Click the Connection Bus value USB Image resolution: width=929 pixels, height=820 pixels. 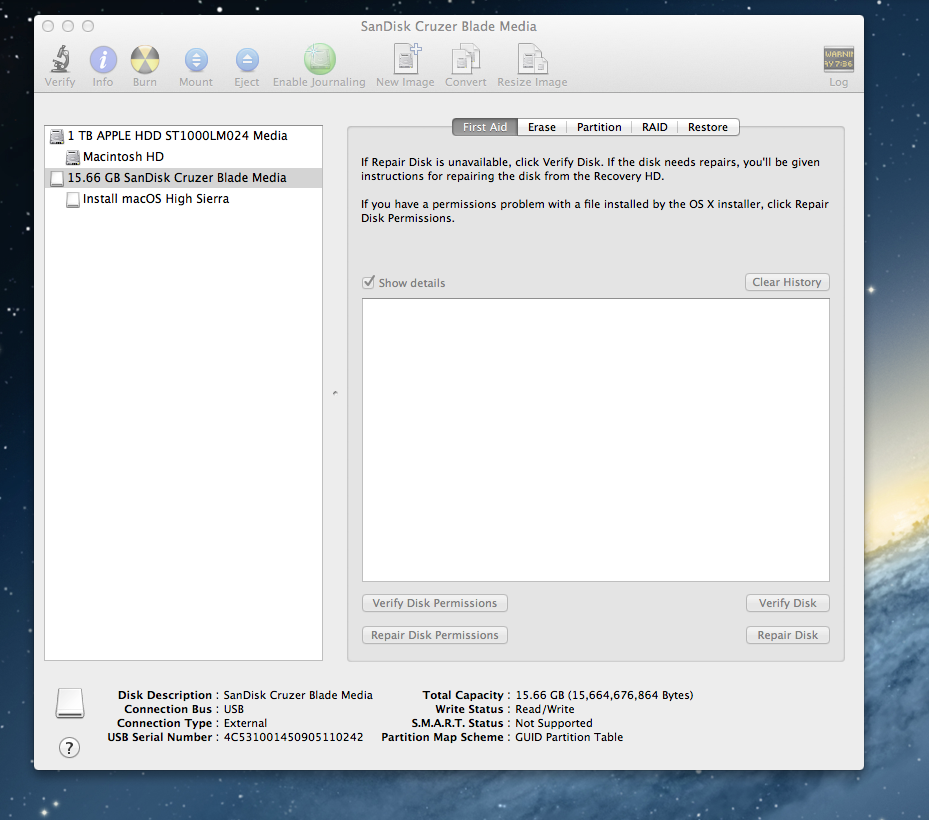(233, 709)
